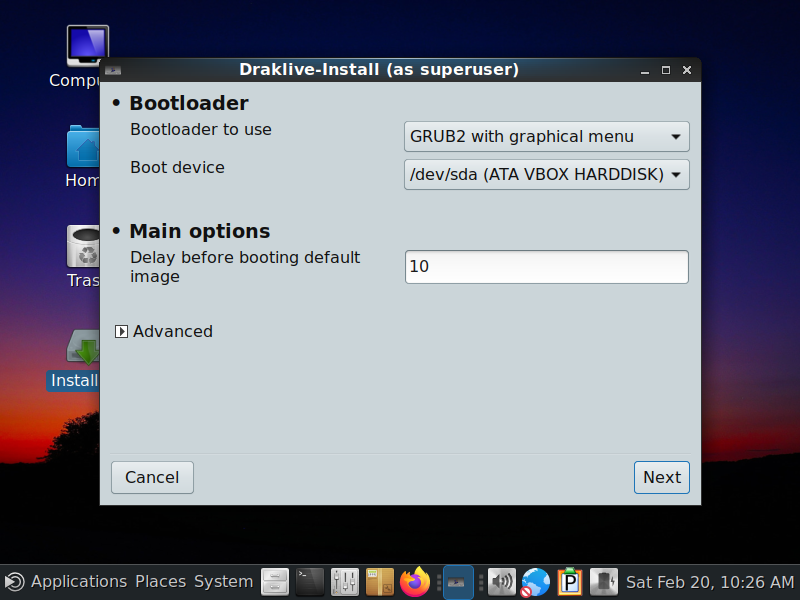Open the Places menu

pos(161,582)
